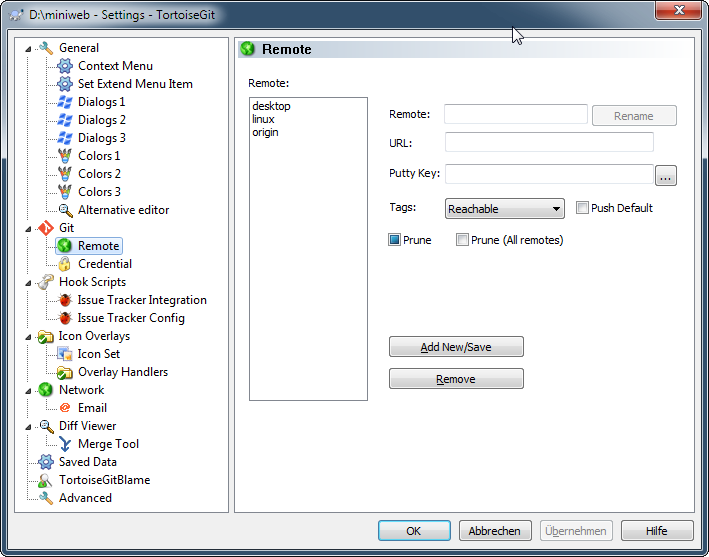Select the desktop remote in list
The height and width of the screenshot is (557, 709).
pyautogui.click(x=271, y=106)
